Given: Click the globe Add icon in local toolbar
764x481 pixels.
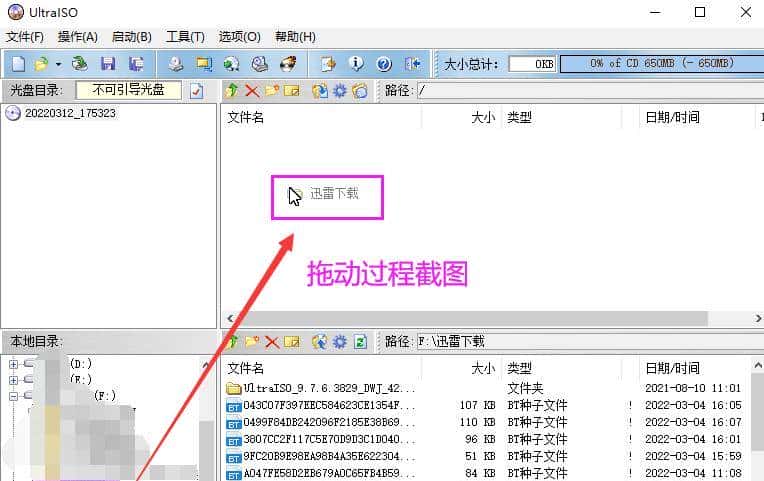Looking at the screenshot, I should (x=320, y=342).
